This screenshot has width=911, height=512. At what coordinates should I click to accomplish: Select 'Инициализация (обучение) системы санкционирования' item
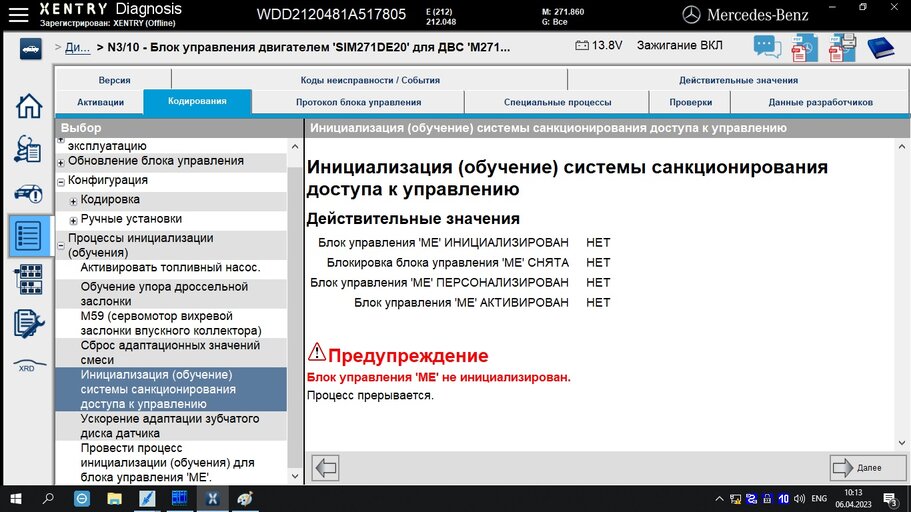click(171, 389)
